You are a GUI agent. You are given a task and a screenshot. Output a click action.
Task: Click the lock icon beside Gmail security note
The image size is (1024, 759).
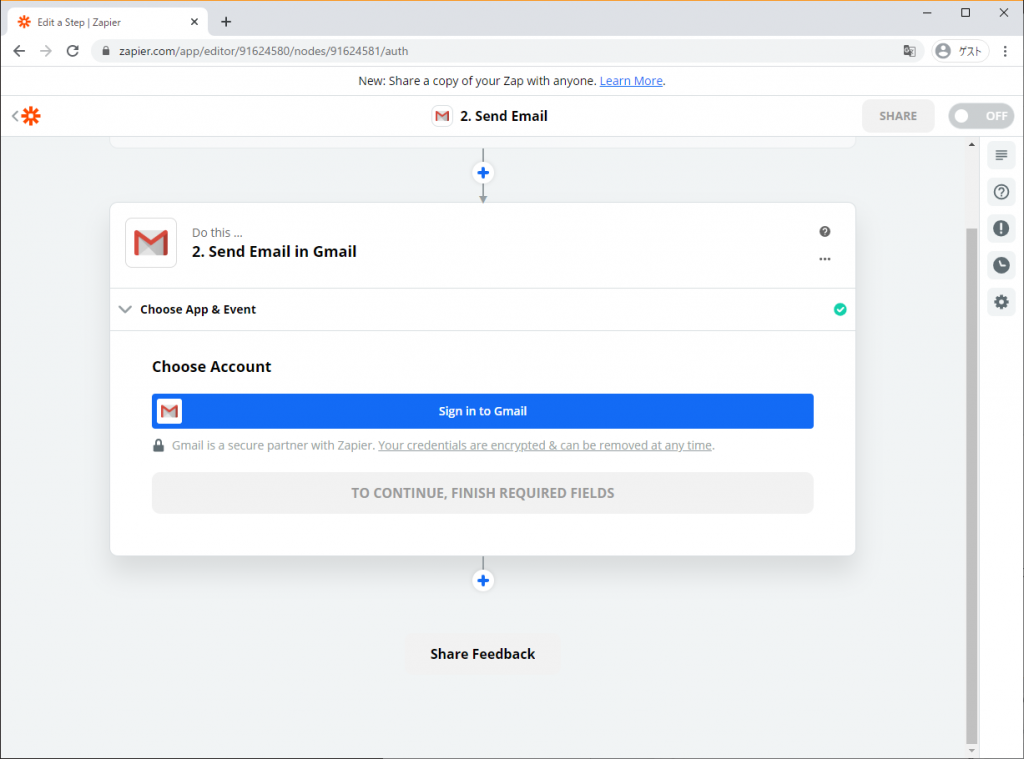pyautogui.click(x=158, y=445)
